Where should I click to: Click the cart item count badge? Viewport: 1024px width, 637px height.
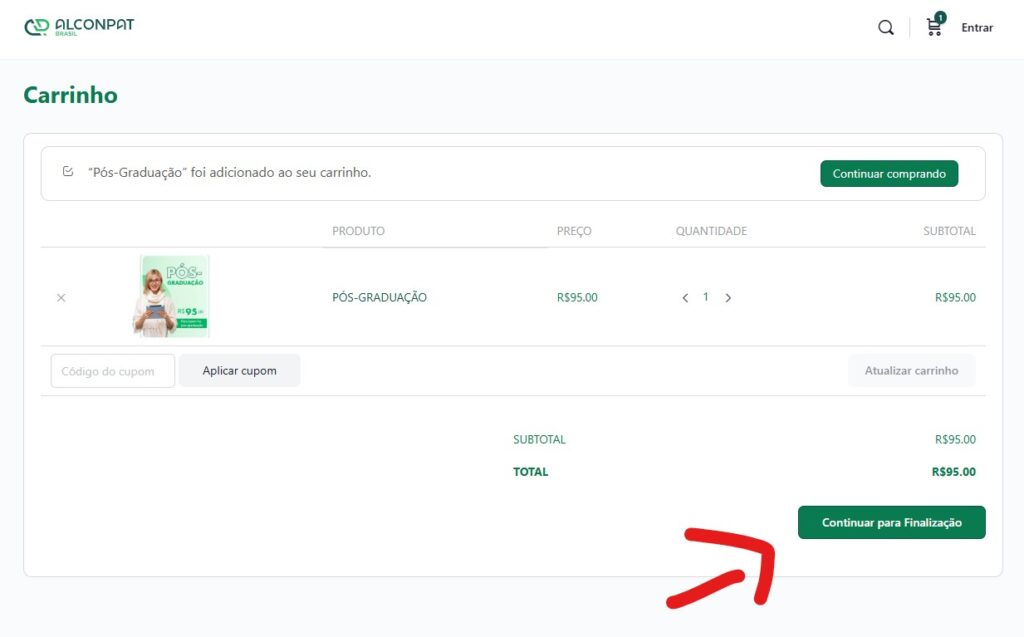[940, 17]
